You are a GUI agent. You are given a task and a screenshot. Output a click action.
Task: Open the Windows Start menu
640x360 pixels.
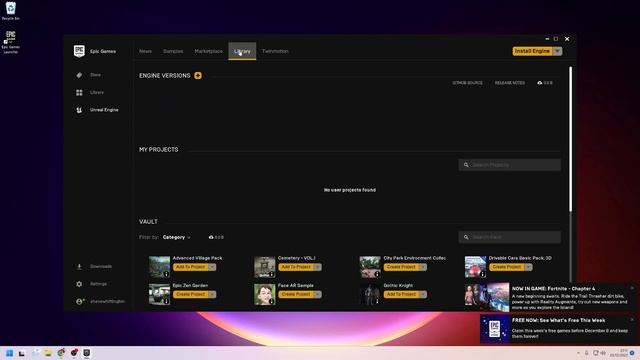(9, 353)
